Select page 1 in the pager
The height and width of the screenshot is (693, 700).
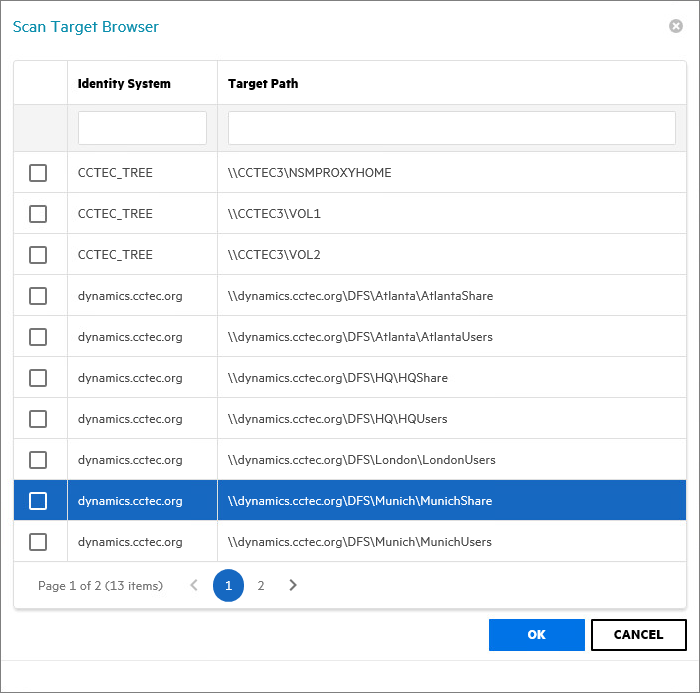228,585
